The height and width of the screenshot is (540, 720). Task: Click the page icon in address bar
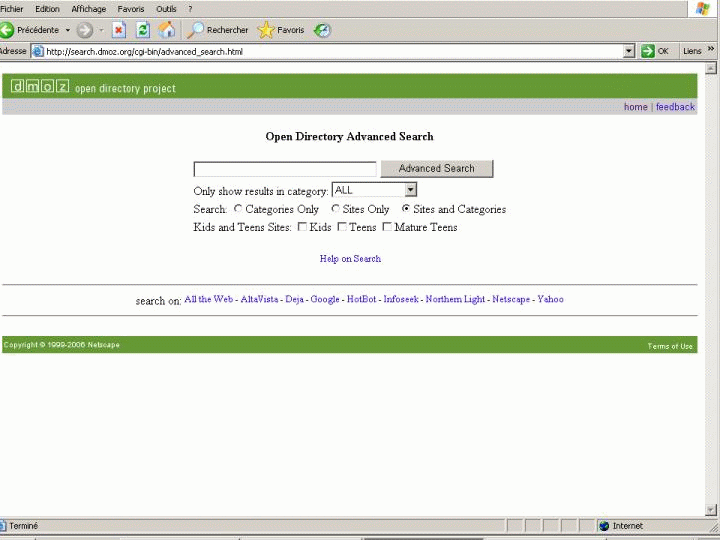(x=38, y=51)
